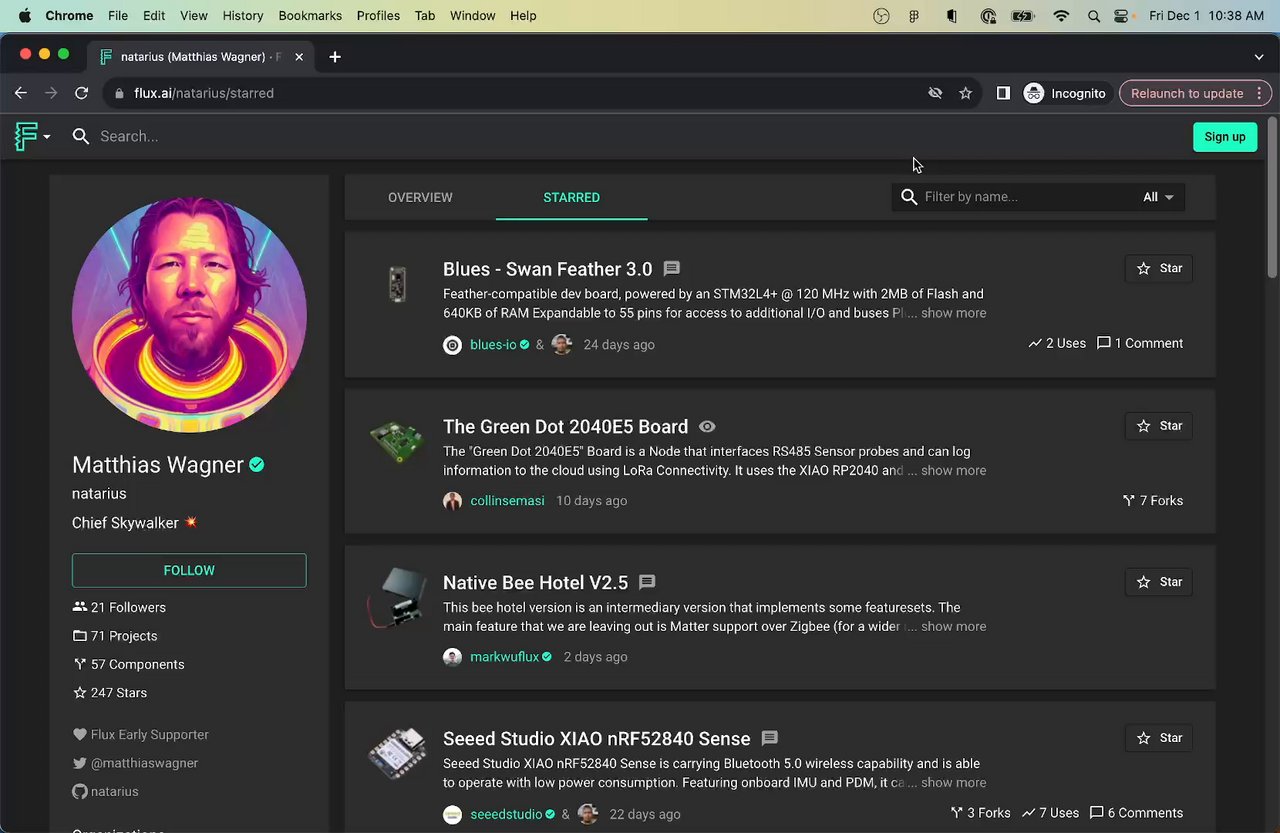Open Chrome Bookmarks menu
The height and width of the screenshot is (833, 1280).
pos(310,16)
